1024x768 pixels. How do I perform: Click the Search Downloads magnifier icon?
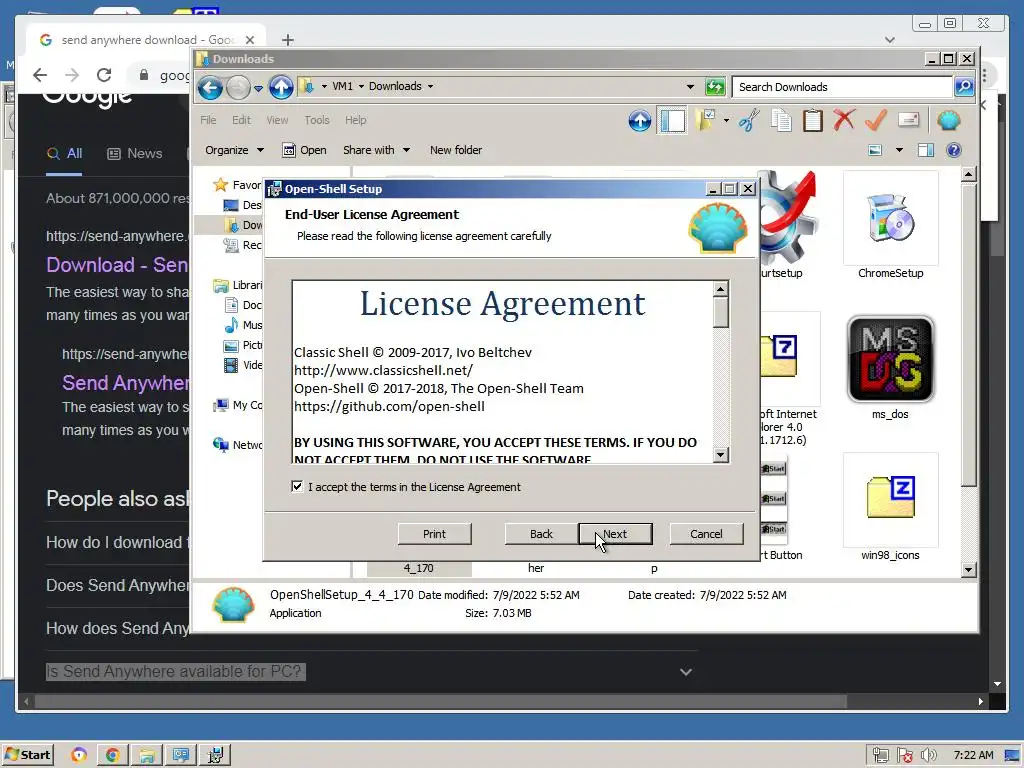click(x=964, y=86)
